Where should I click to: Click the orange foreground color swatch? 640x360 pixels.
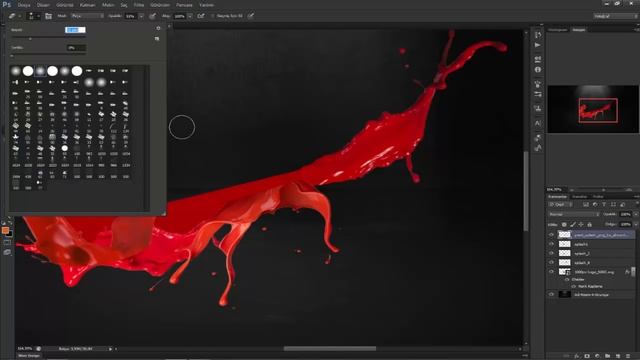click(x=5, y=230)
